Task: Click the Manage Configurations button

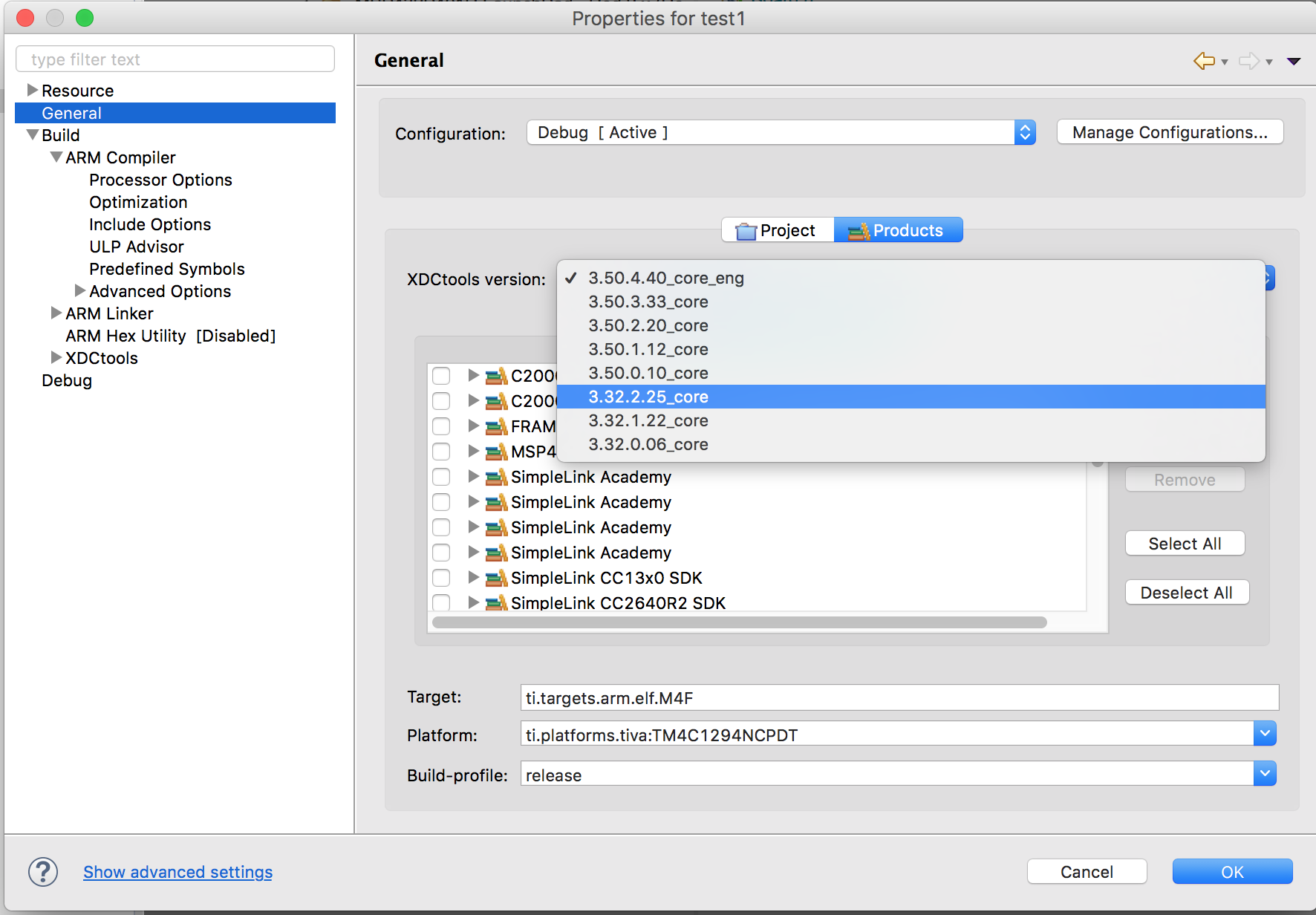Action: coord(1170,132)
